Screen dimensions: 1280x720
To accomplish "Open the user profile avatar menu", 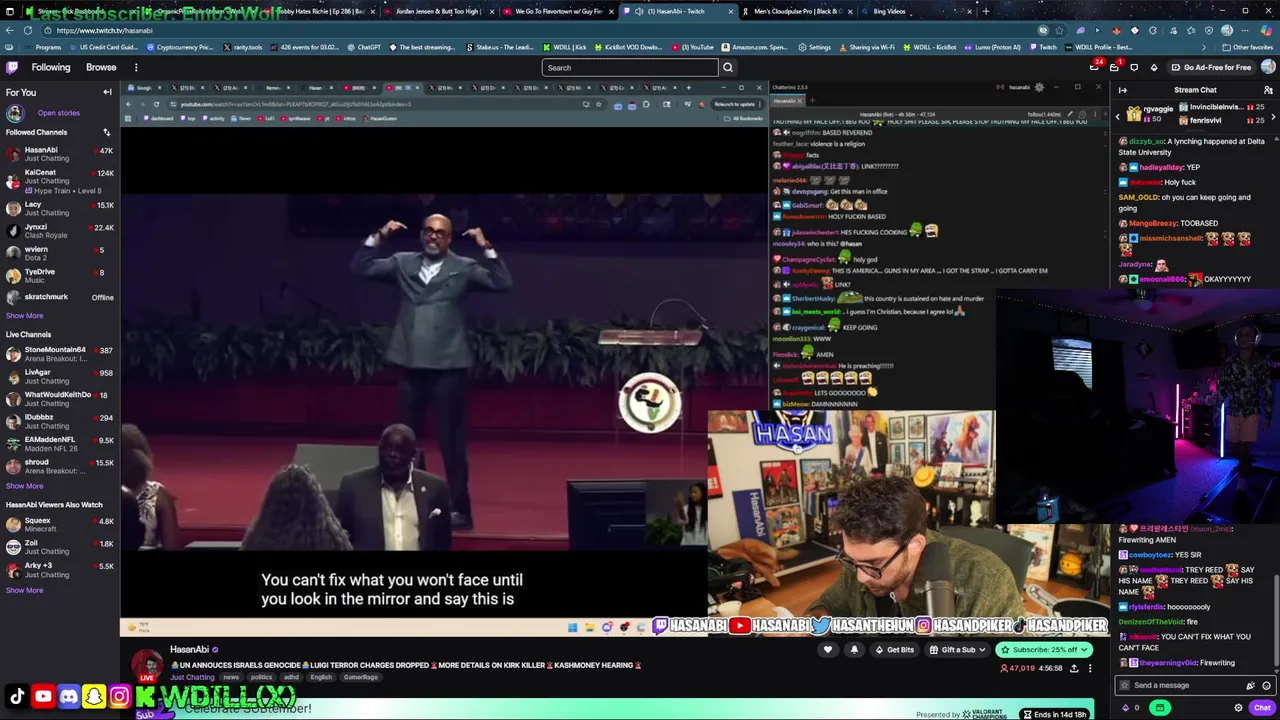I will (1268, 67).
